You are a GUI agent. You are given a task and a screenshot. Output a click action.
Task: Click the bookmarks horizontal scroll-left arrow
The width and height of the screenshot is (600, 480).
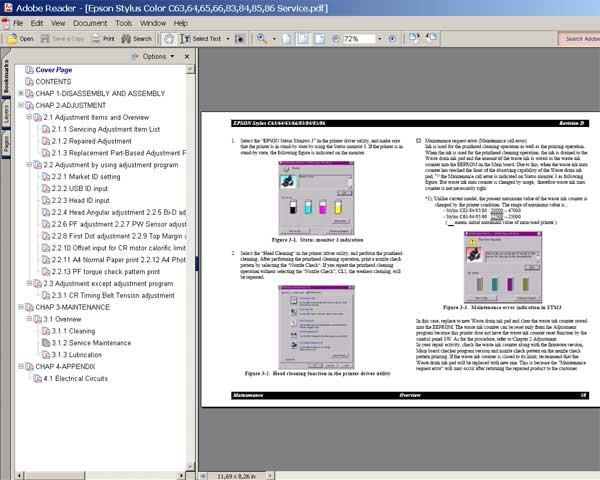pos(19,475)
